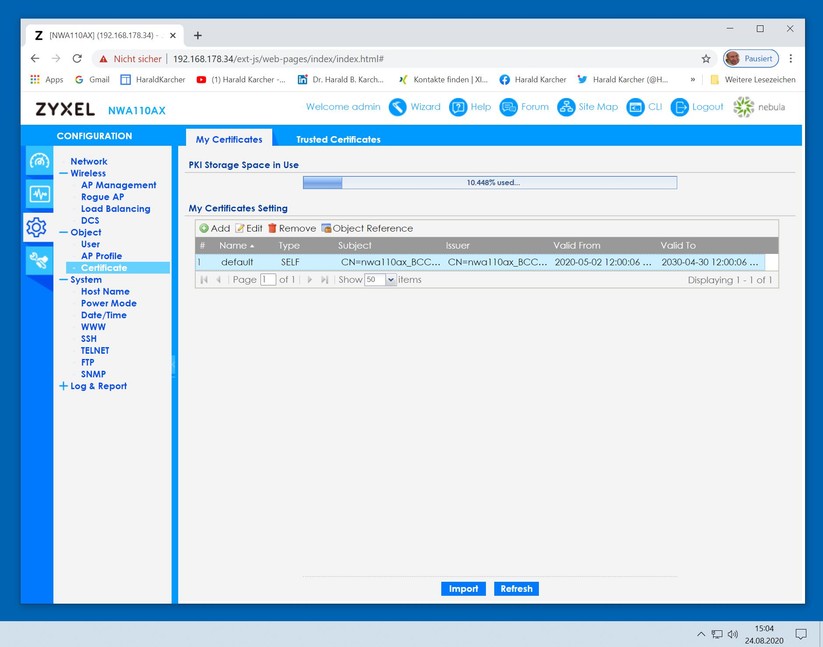Viewport: 823px width, 647px height.
Task: Collapse the Wireless tree section
Action: (63, 173)
